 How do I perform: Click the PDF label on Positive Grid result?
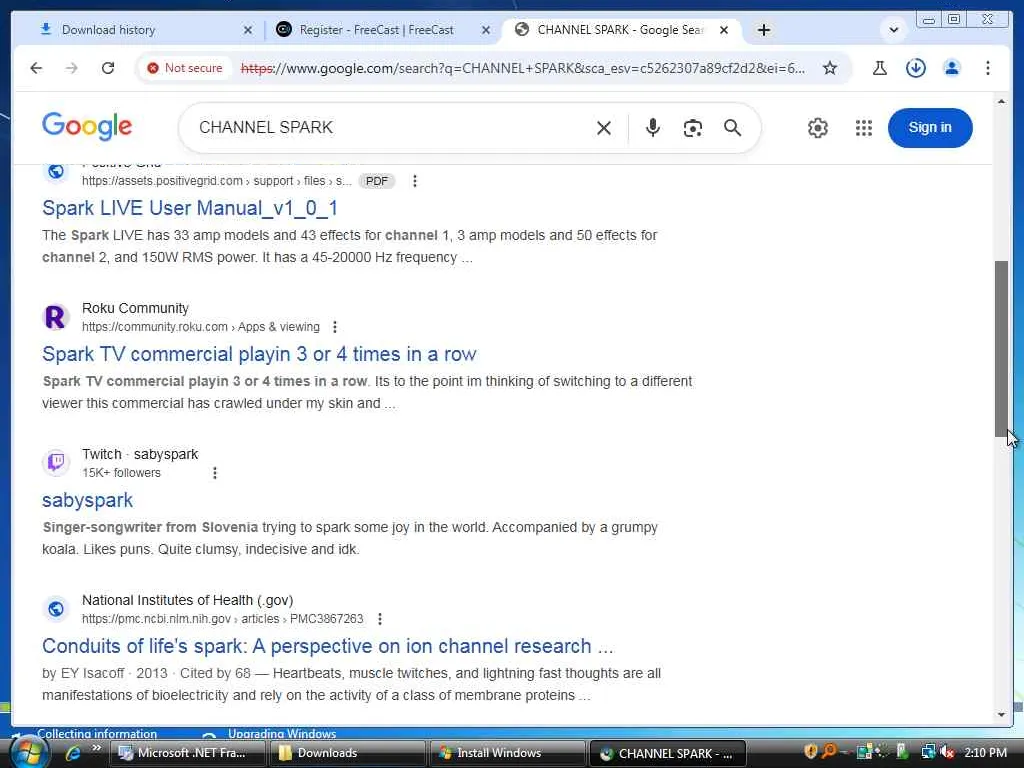coord(377,181)
